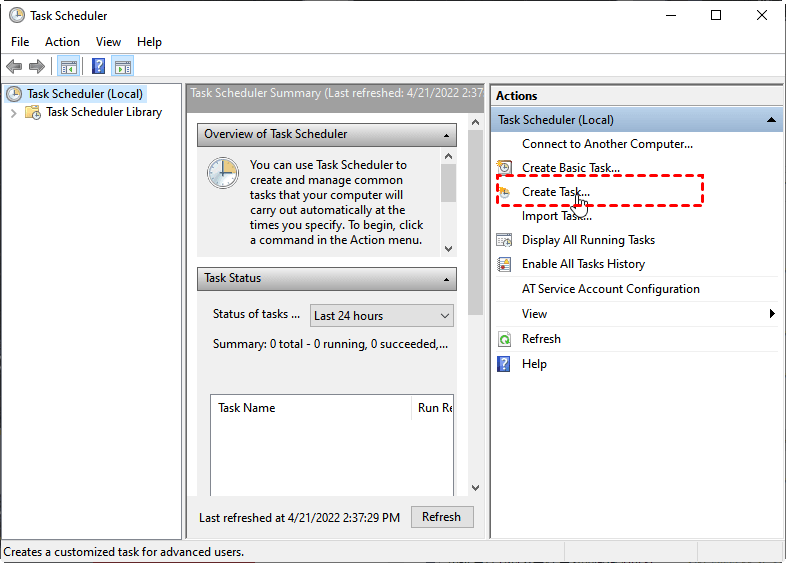
Task: Click Connect to Another Computer...
Action: tap(607, 144)
